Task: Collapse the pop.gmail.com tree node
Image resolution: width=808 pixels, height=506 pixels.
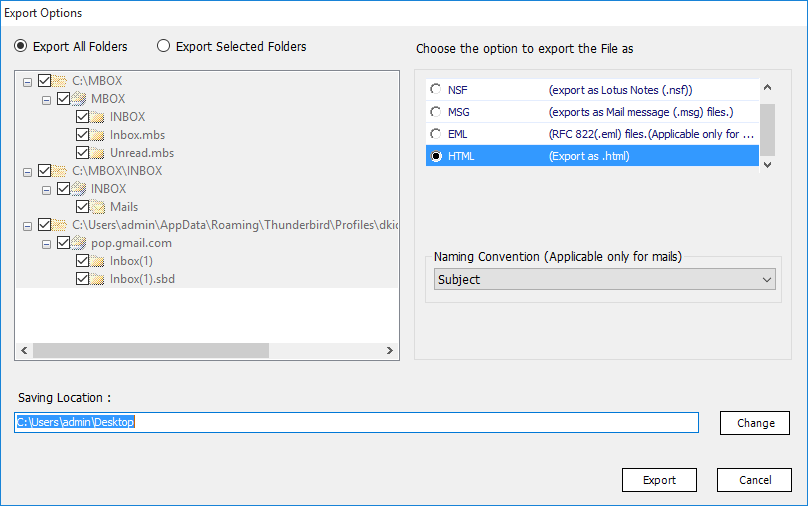Action: coord(46,243)
